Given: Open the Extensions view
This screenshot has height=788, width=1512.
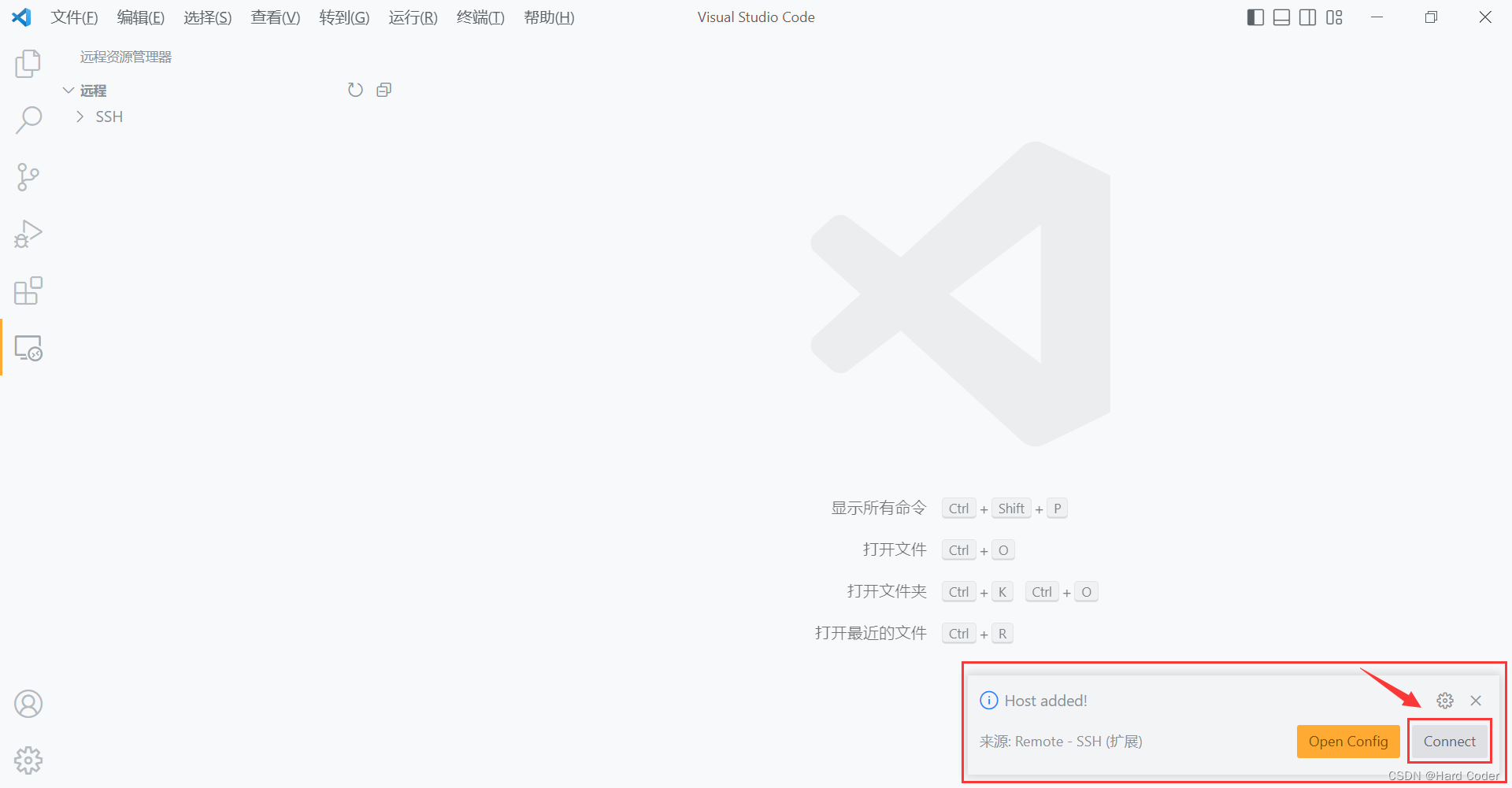Looking at the screenshot, I should pyautogui.click(x=28, y=290).
